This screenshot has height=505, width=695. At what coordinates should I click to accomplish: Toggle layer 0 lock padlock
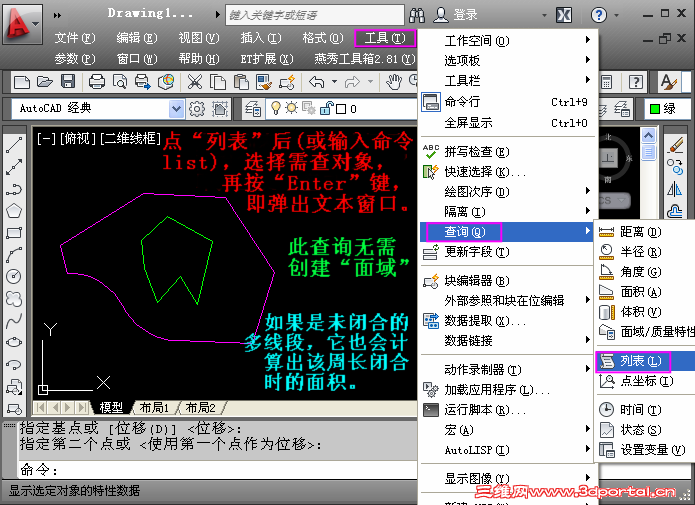point(326,108)
